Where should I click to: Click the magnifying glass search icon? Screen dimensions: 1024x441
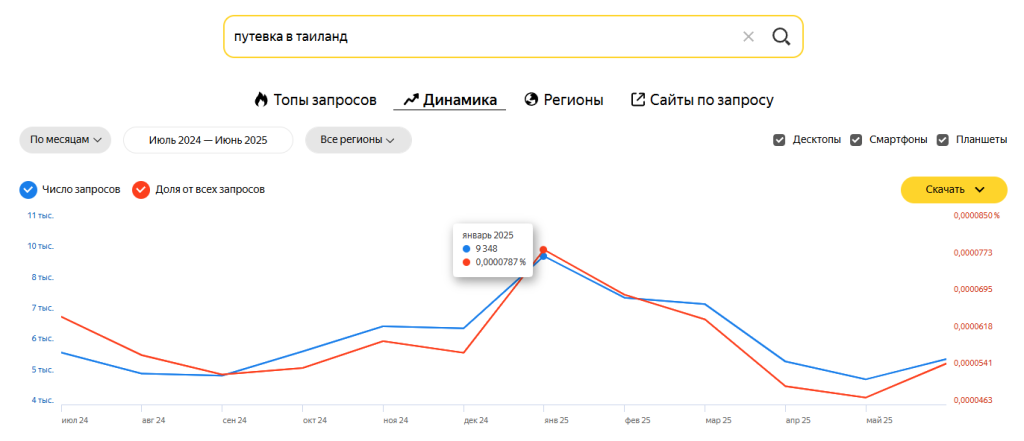coord(781,37)
